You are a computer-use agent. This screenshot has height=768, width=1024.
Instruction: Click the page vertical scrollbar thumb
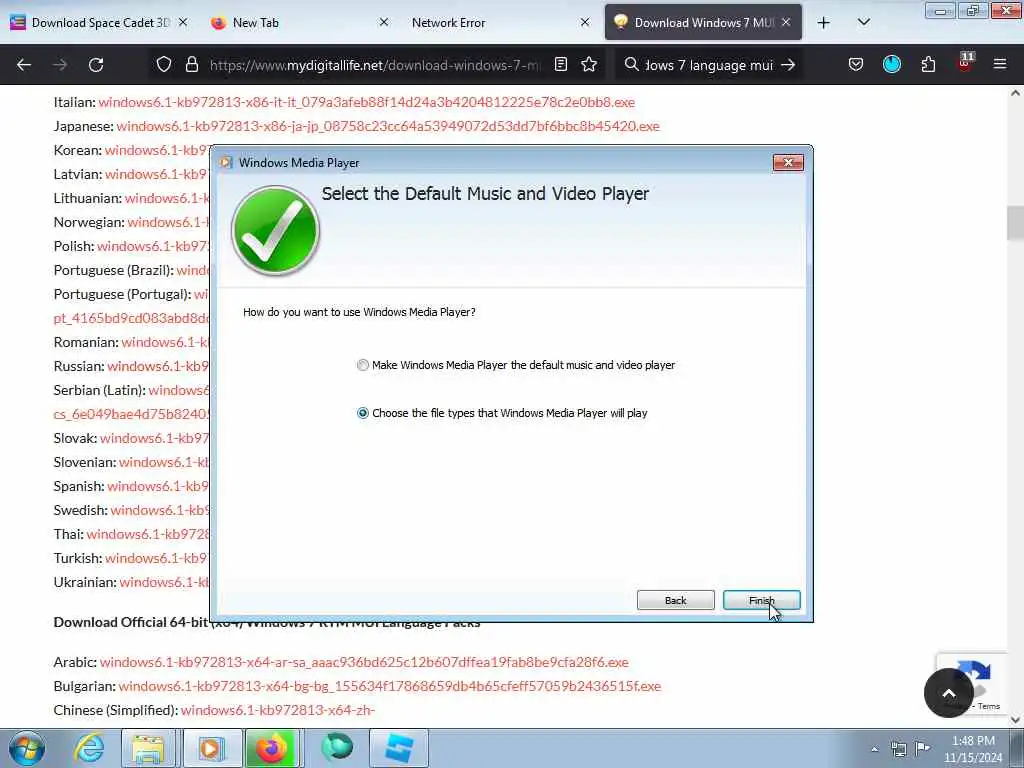1015,223
